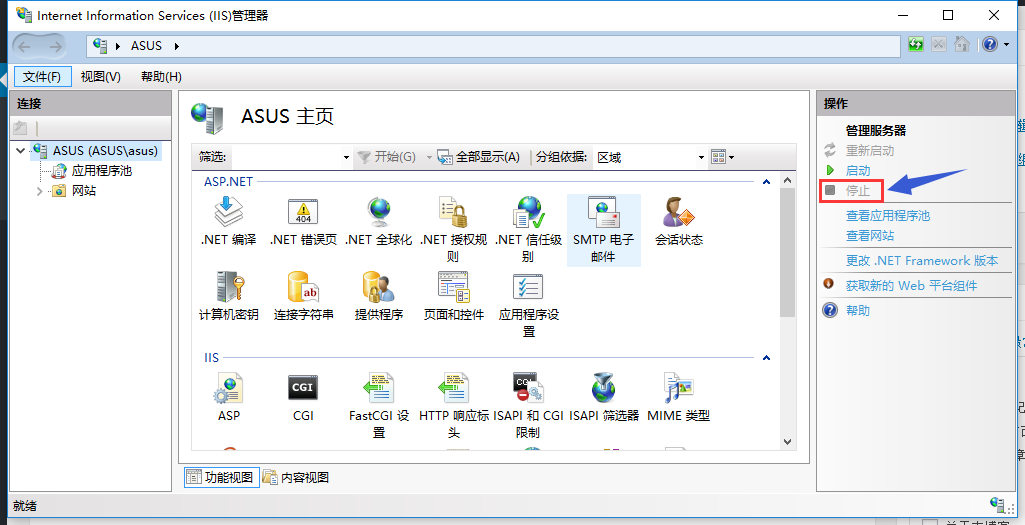Collapse the IIS group section

pyautogui.click(x=766, y=358)
